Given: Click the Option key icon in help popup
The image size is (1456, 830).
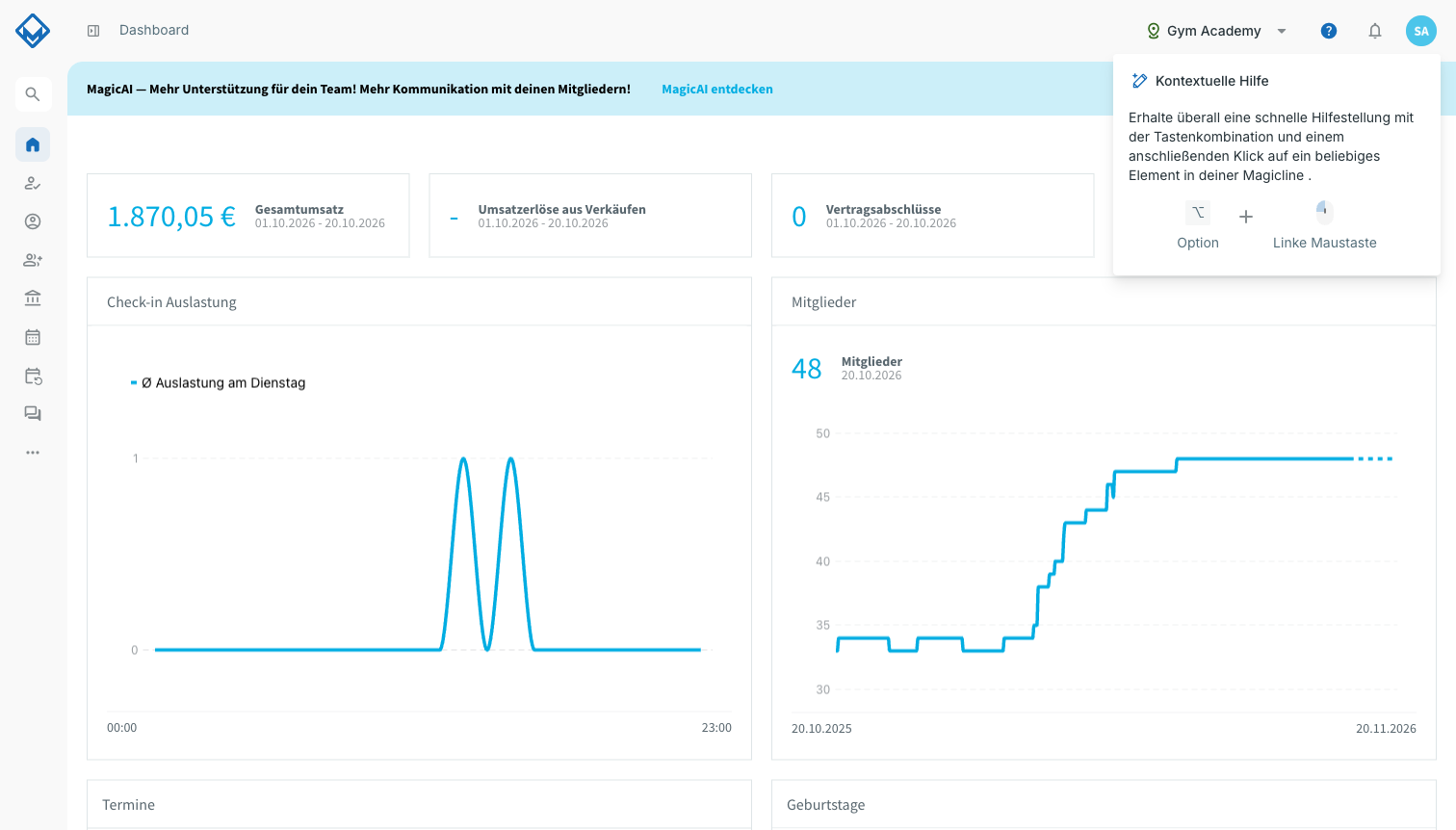Looking at the screenshot, I should 1198,213.
